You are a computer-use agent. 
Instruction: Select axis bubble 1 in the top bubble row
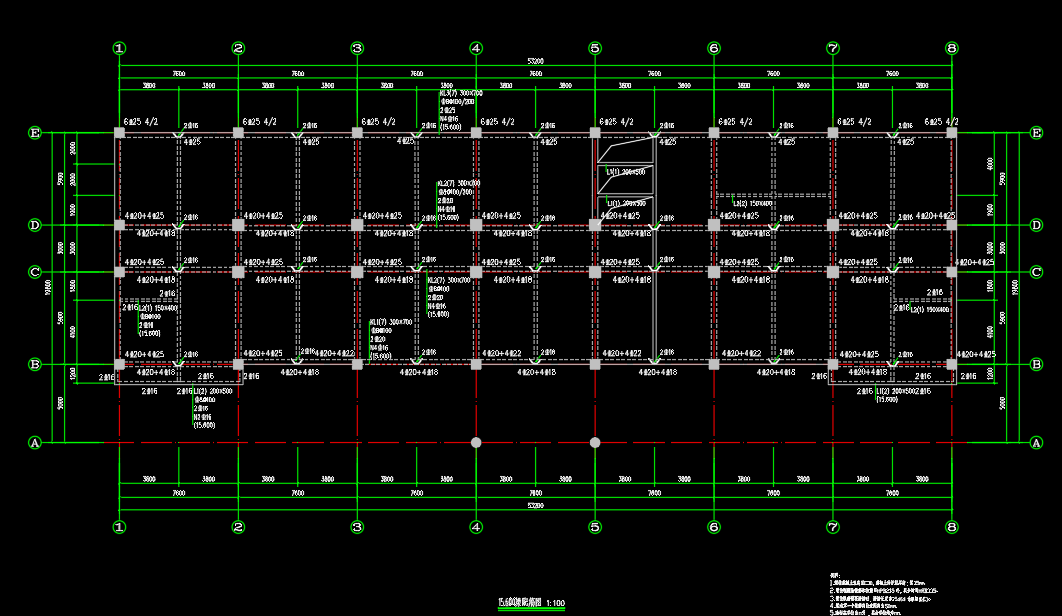[x=119, y=48]
